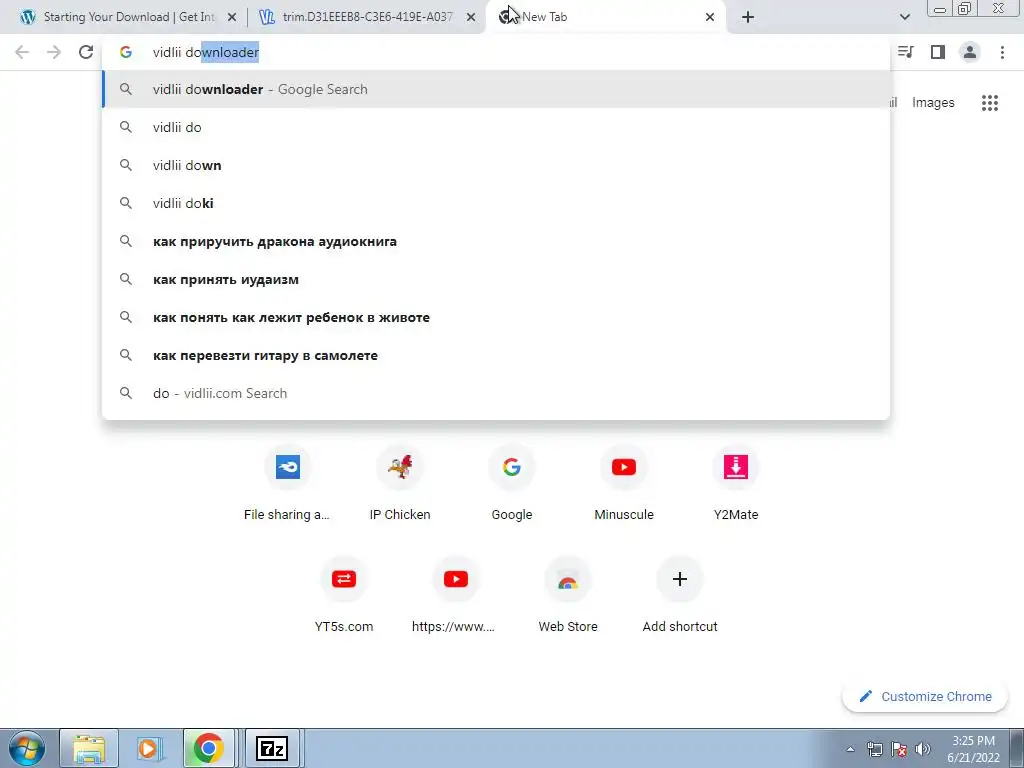Open the Web Store shortcut

(x=568, y=596)
